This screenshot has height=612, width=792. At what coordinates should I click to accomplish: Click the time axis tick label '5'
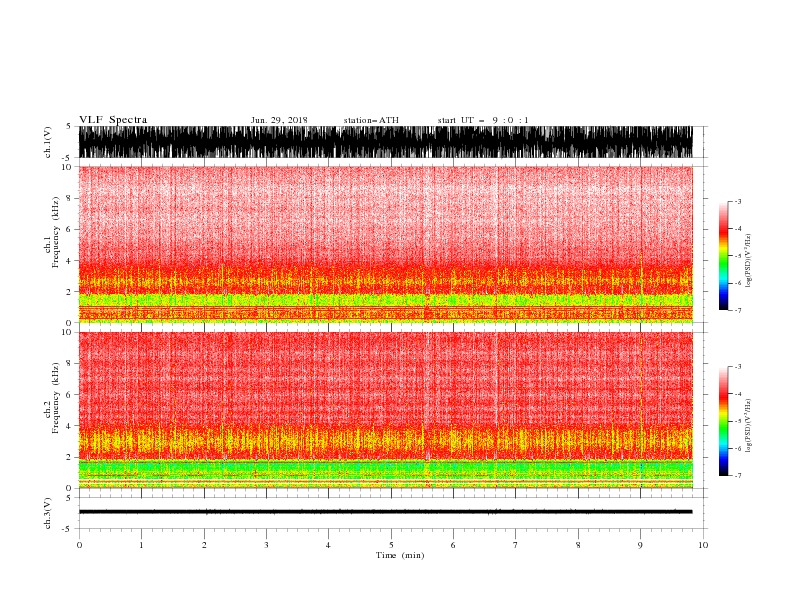click(x=391, y=545)
